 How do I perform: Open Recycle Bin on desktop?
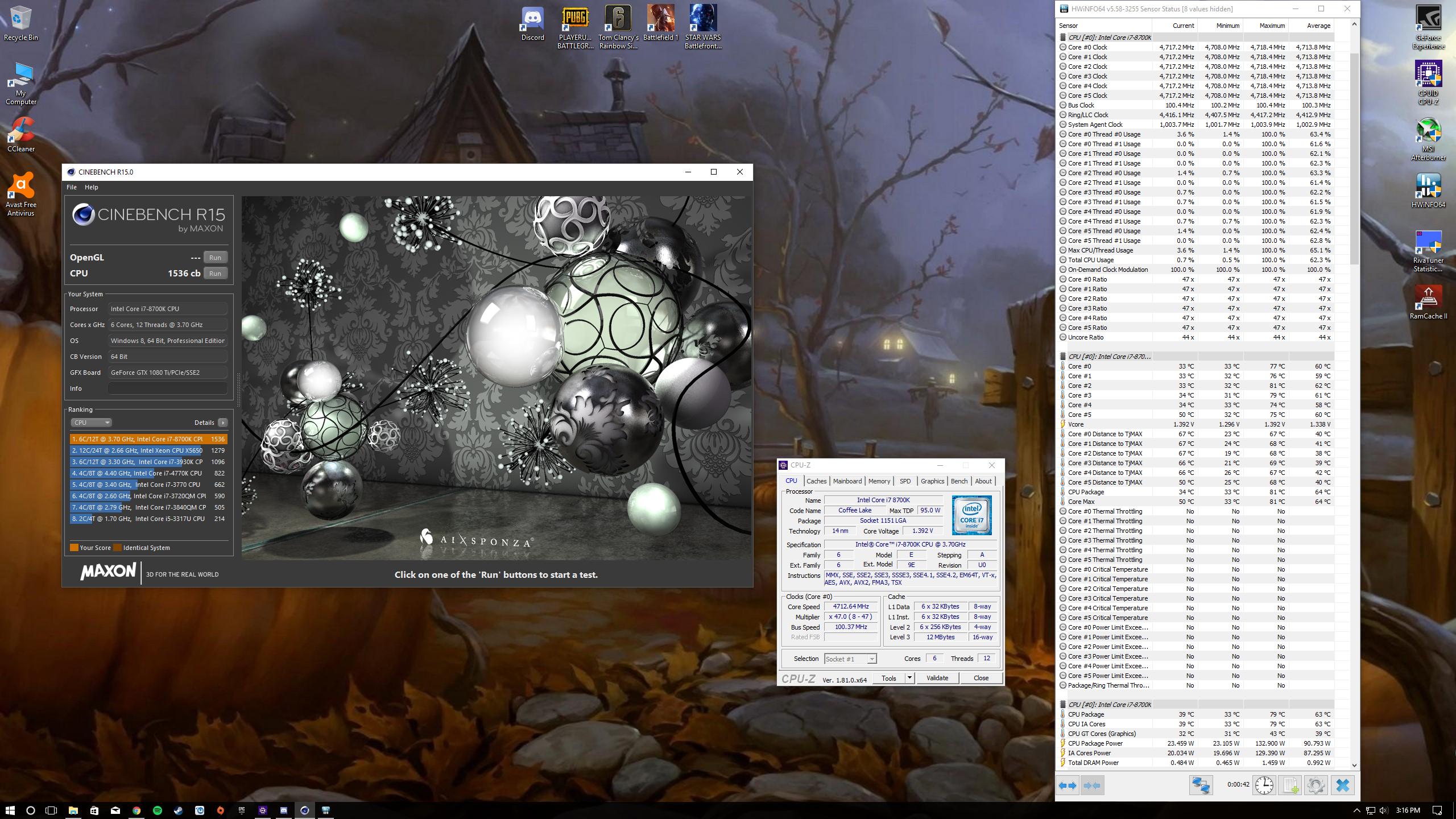click(21, 23)
